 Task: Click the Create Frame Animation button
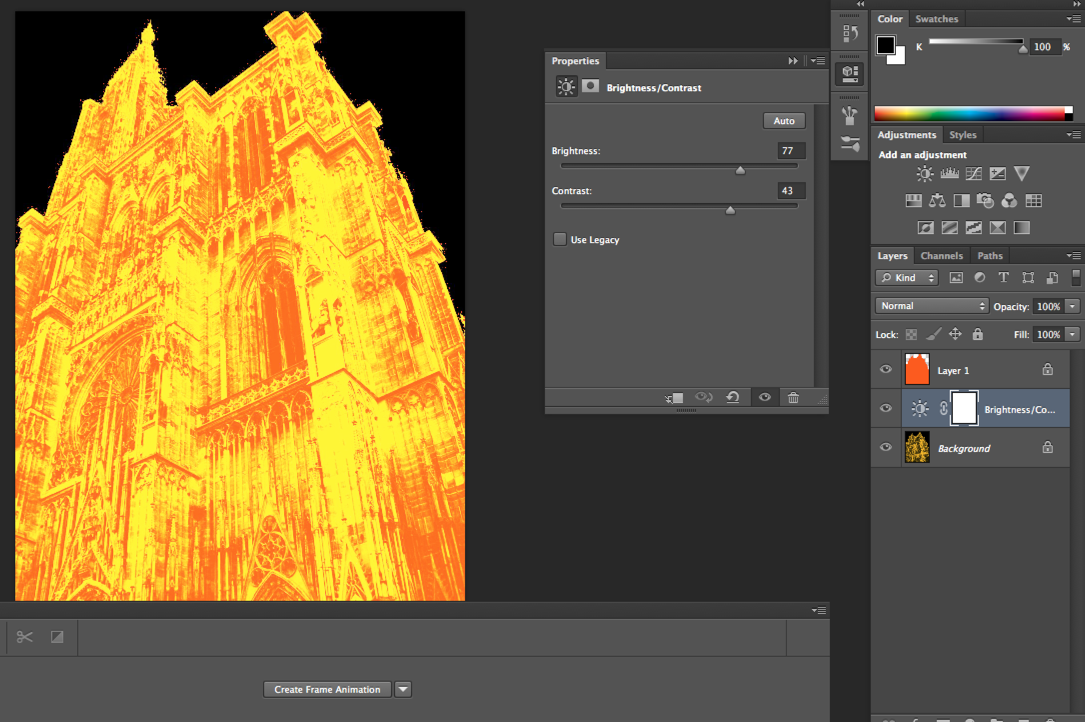[327, 689]
